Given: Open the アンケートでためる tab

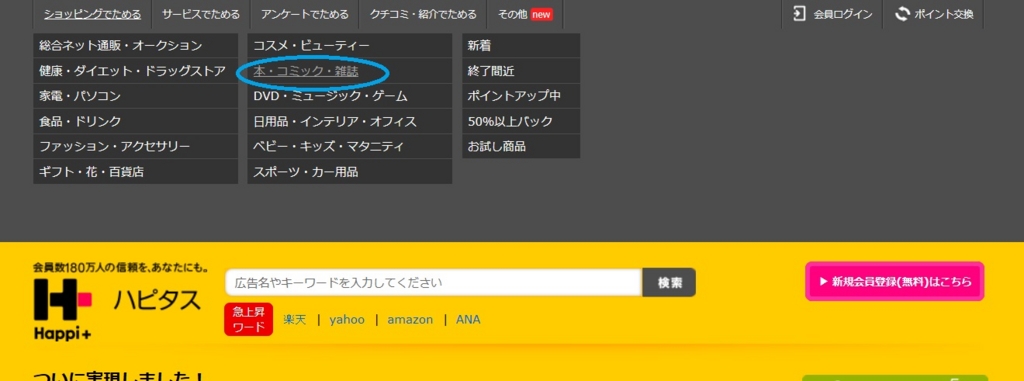Looking at the screenshot, I should [x=304, y=14].
